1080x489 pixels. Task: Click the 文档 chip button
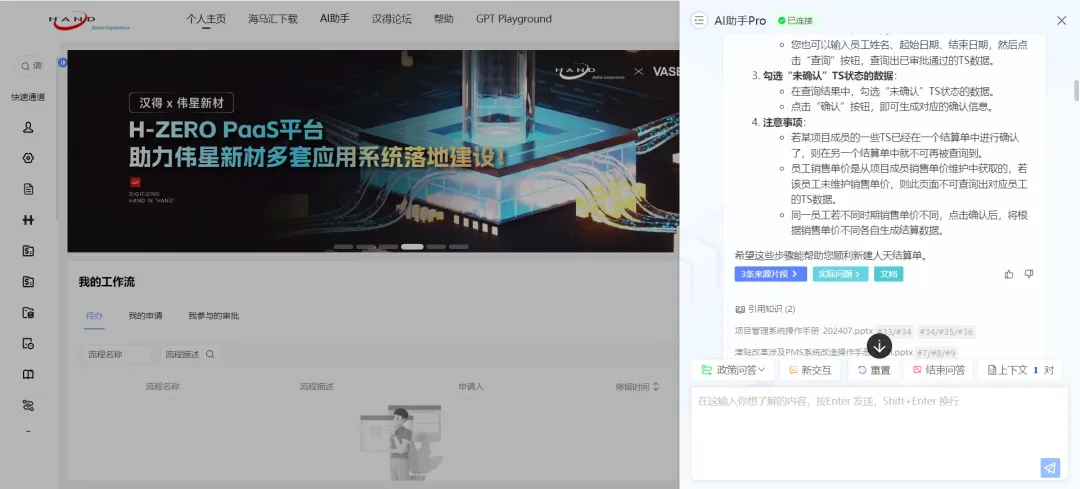tap(889, 274)
